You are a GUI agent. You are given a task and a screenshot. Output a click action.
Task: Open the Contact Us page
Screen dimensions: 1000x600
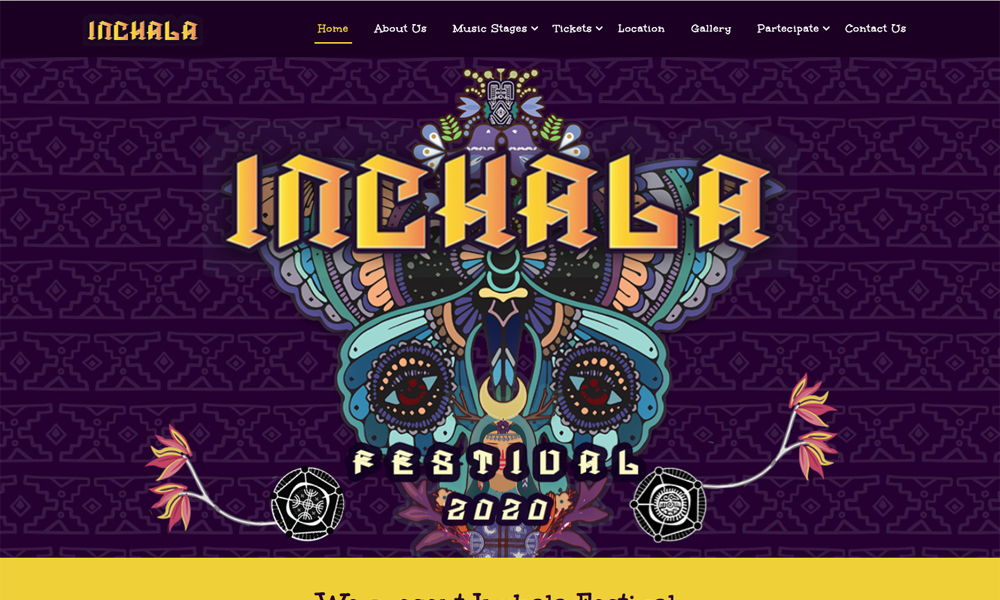pyautogui.click(x=875, y=29)
